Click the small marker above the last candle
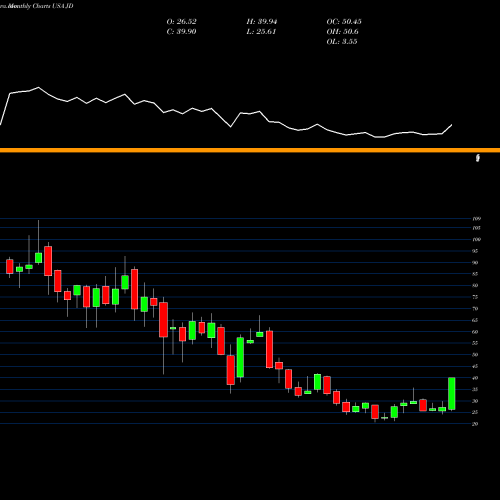This screenshot has width=500, height=500. [x=478, y=158]
